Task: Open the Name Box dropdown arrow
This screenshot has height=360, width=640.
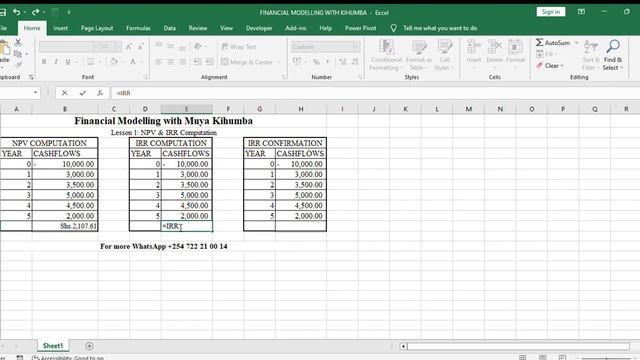Action: (x=35, y=93)
